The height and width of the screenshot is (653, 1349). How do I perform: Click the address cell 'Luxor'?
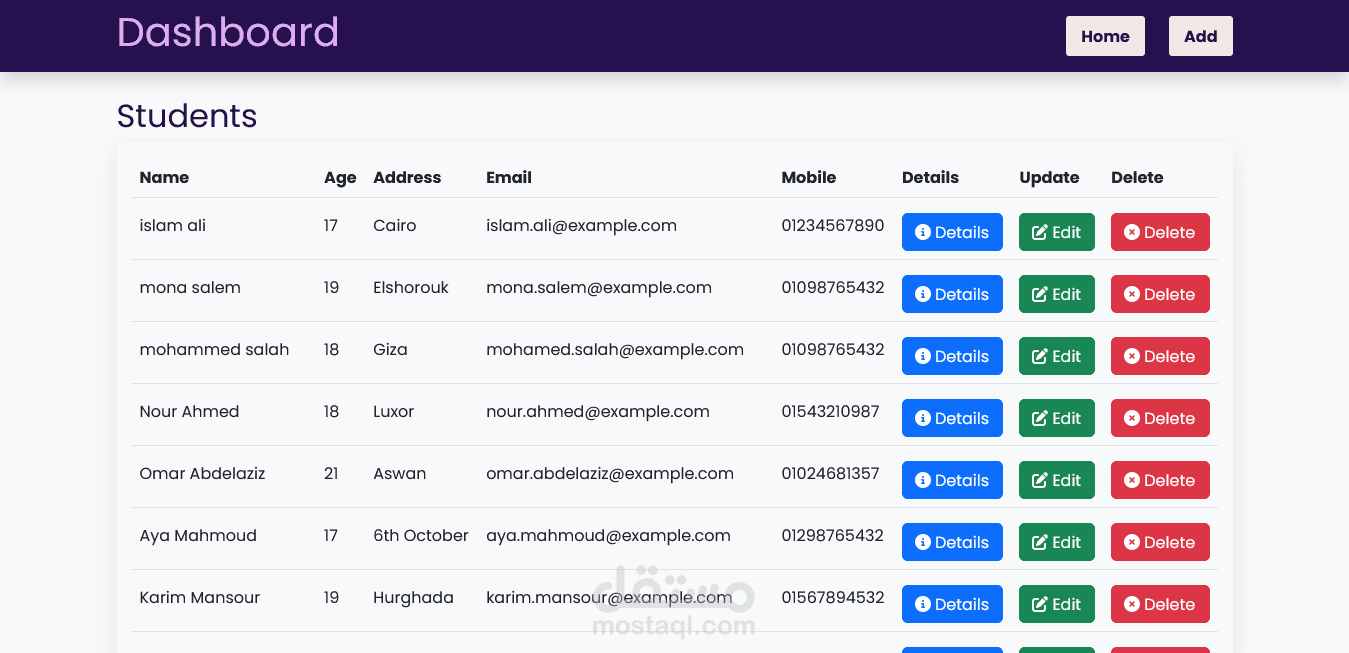393,411
